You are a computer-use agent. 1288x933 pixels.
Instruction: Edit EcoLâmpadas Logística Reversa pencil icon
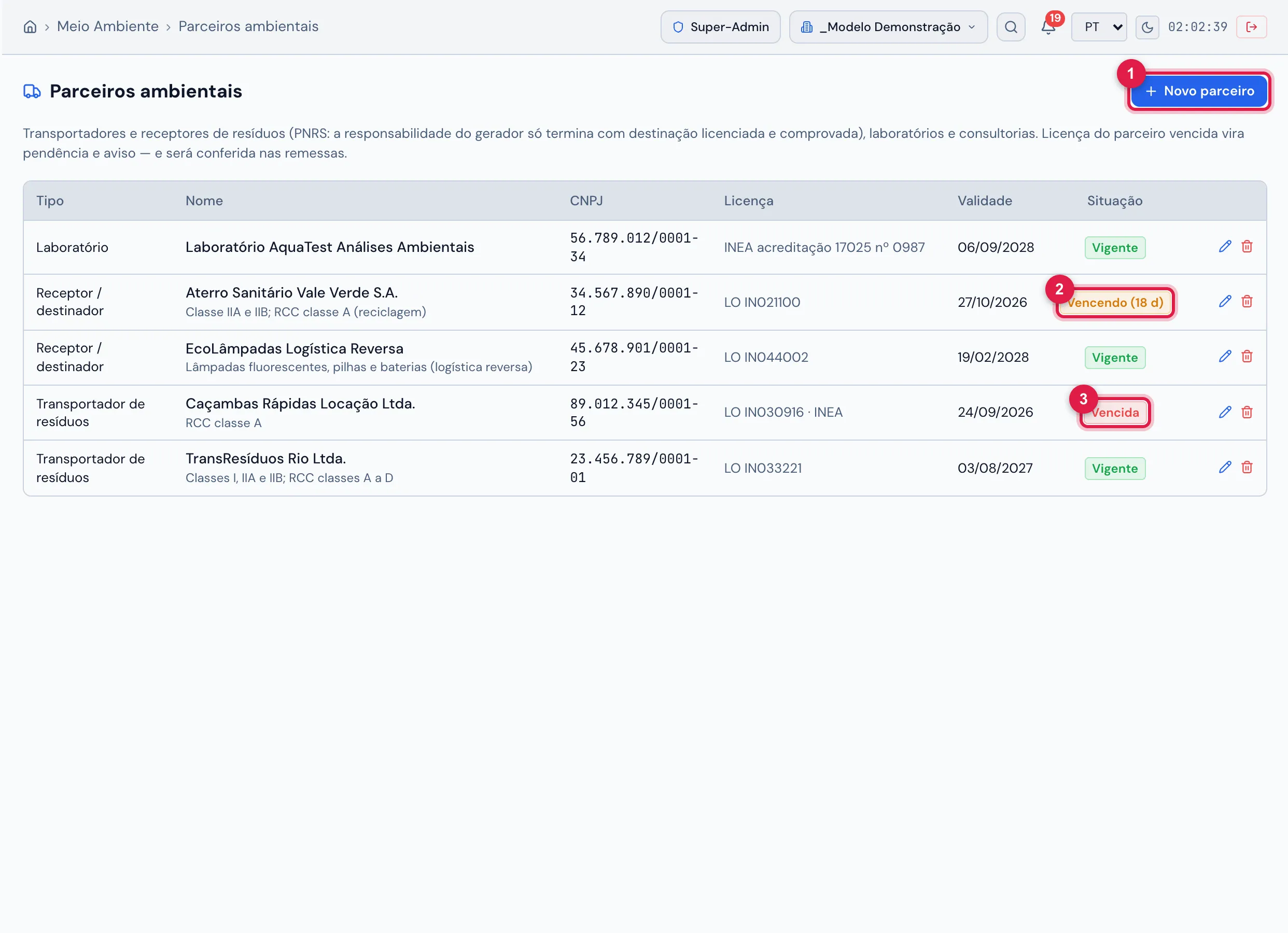[1225, 357]
